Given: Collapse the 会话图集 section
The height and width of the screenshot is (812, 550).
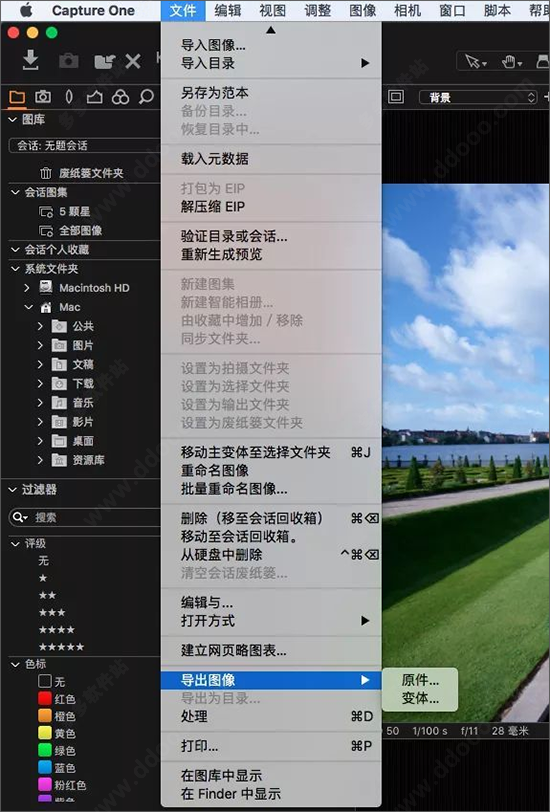Looking at the screenshot, I should tap(15, 192).
